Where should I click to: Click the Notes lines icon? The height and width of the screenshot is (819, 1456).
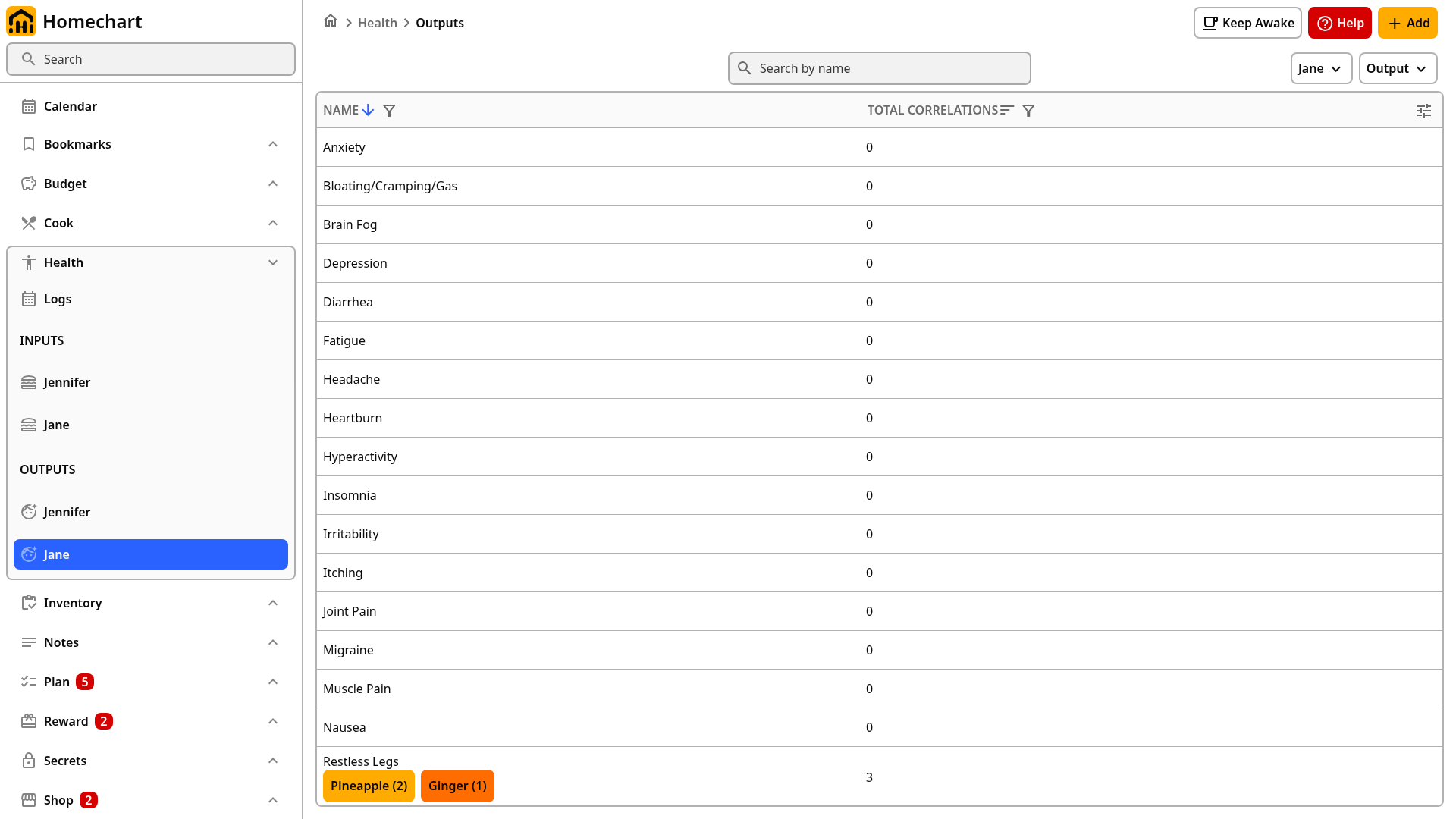tap(29, 642)
